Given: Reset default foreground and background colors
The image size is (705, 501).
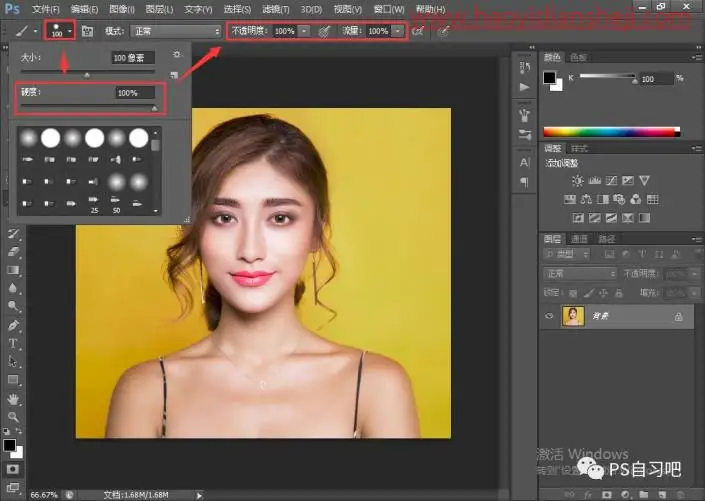Looking at the screenshot, I should (x=6, y=431).
